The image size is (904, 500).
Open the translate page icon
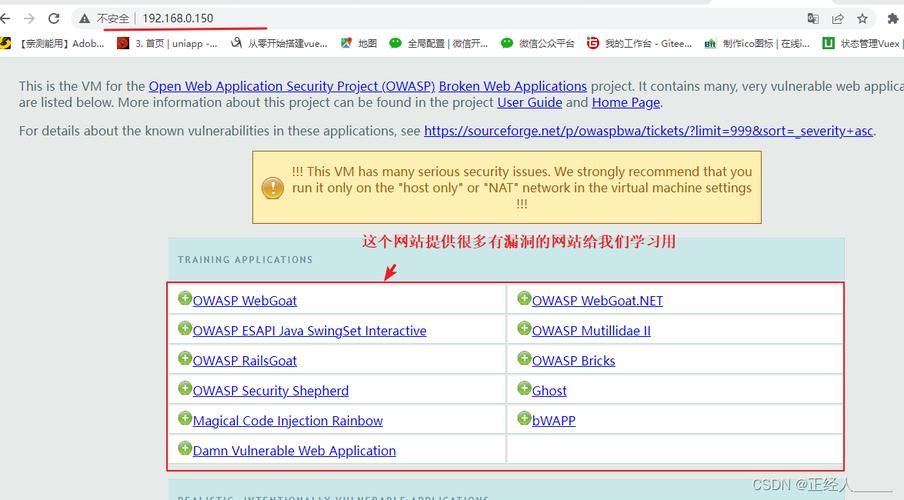(x=813, y=18)
